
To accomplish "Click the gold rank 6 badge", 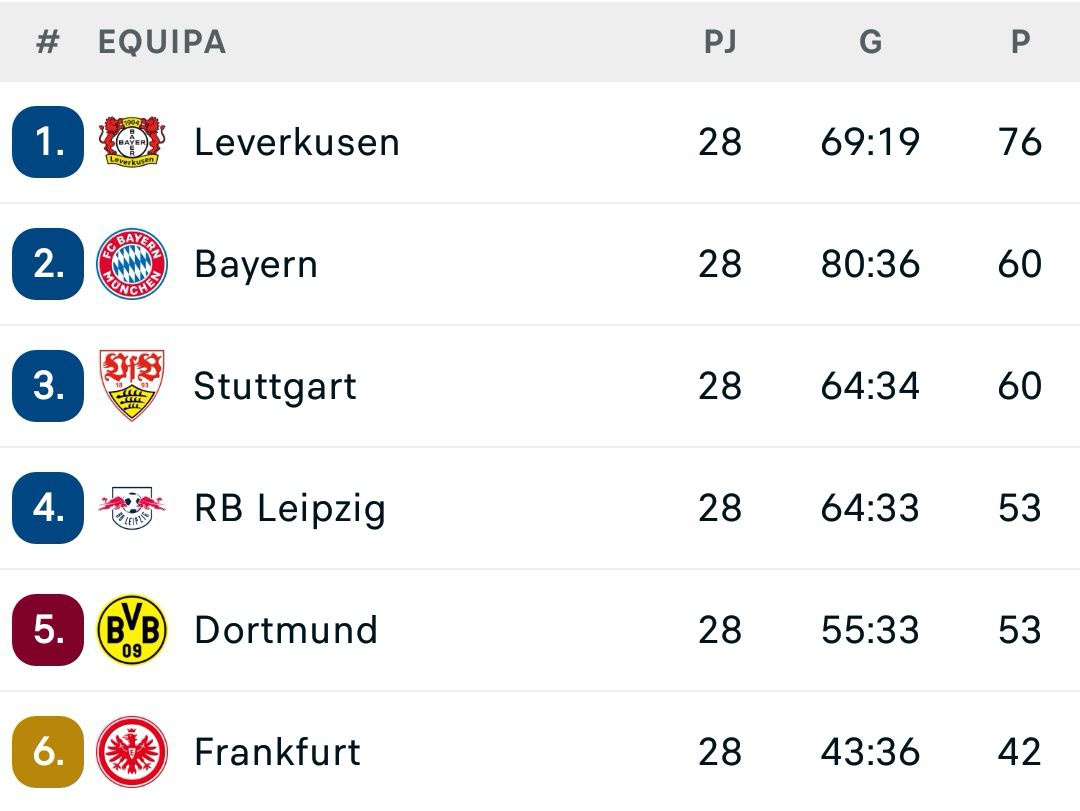I will [x=48, y=752].
